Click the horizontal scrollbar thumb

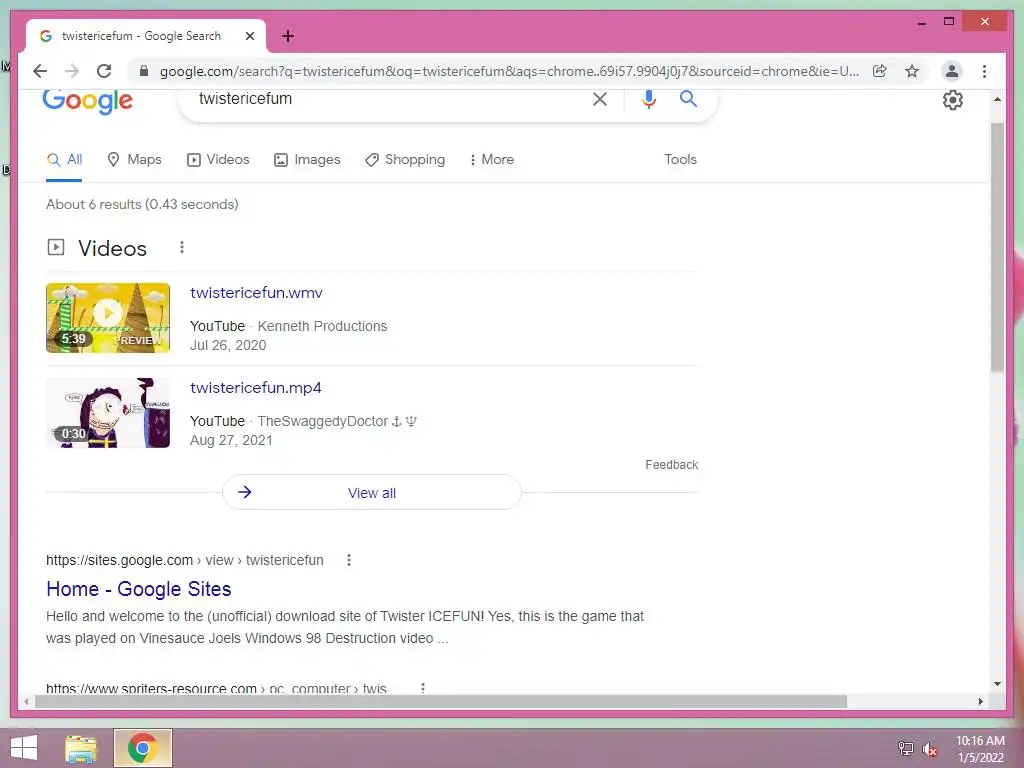click(x=441, y=701)
